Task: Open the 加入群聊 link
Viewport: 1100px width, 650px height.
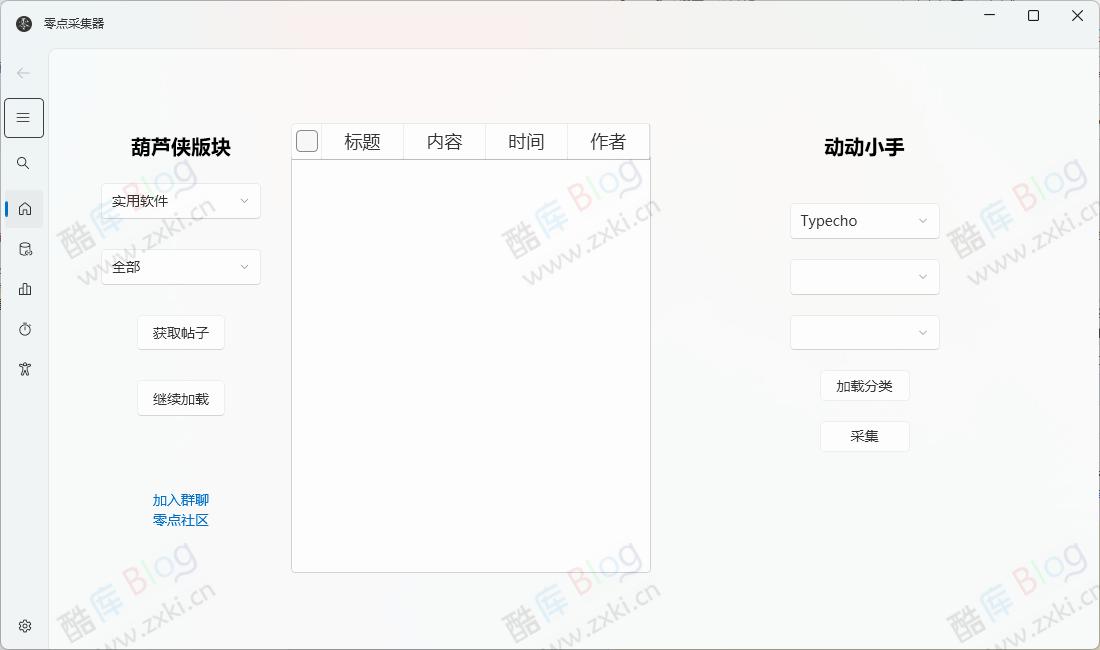Action: tap(180, 499)
